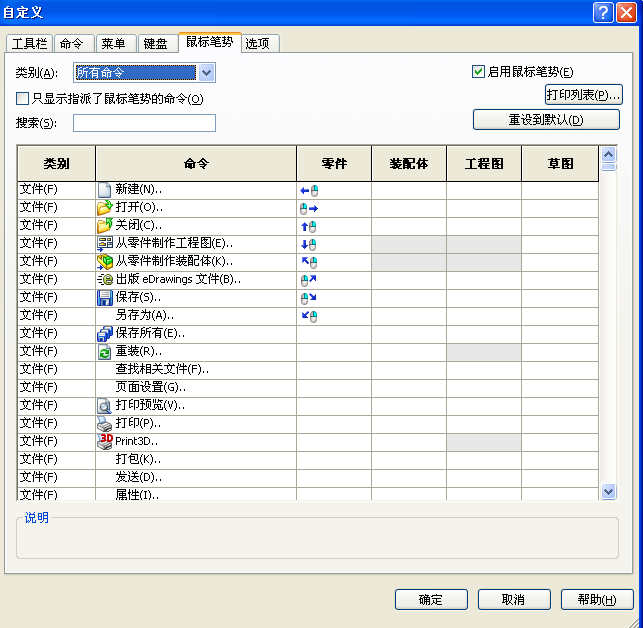Click the 保存所有(E) icon
Viewport: 643px width, 628px height.
pos(105,334)
